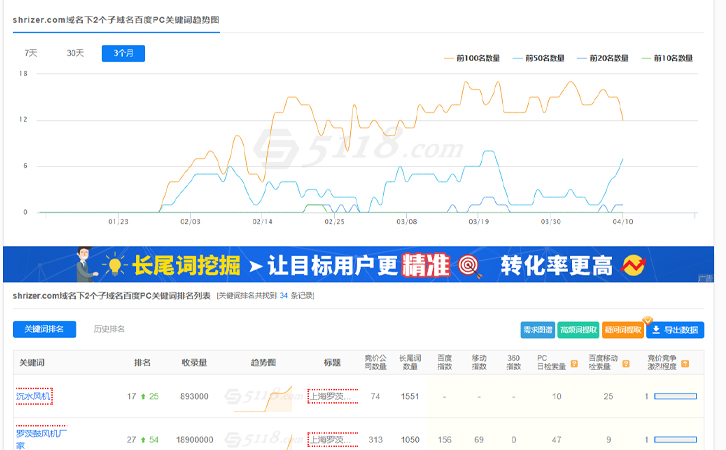726x450 pixels.
Task: Open the 历史排名 tab
Action: pyautogui.click(x=109, y=329)
